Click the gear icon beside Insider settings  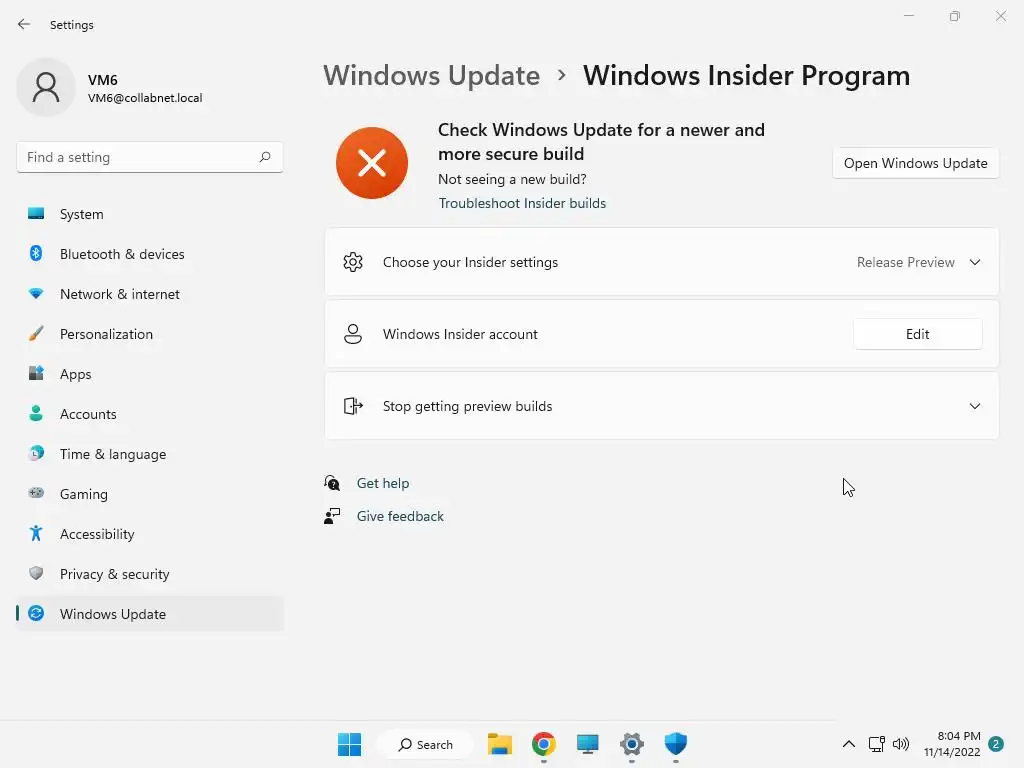(x=353, y=262)
